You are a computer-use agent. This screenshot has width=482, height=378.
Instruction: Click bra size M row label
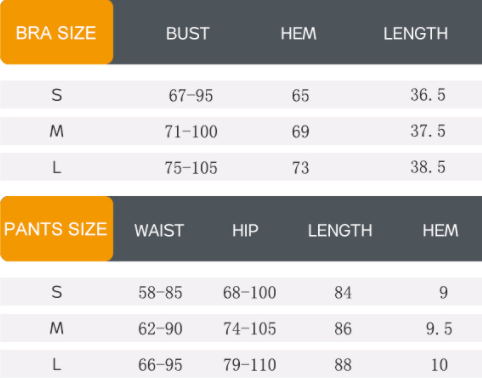coord(57,131)
